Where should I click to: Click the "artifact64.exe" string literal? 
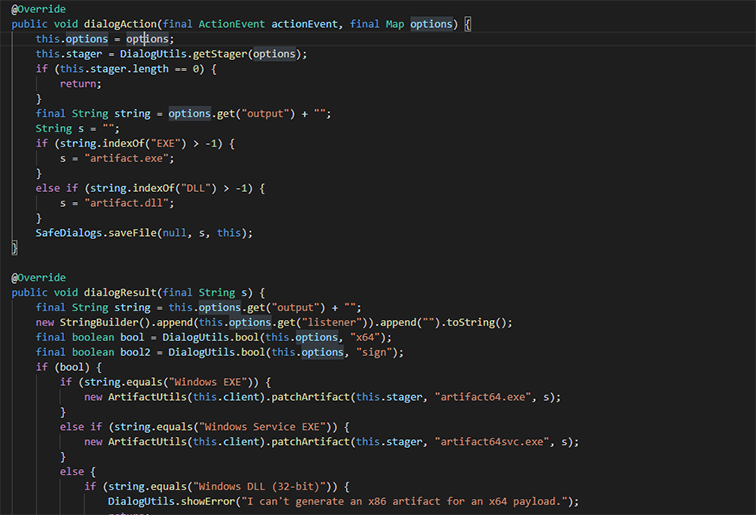click(x=483, y=397)
